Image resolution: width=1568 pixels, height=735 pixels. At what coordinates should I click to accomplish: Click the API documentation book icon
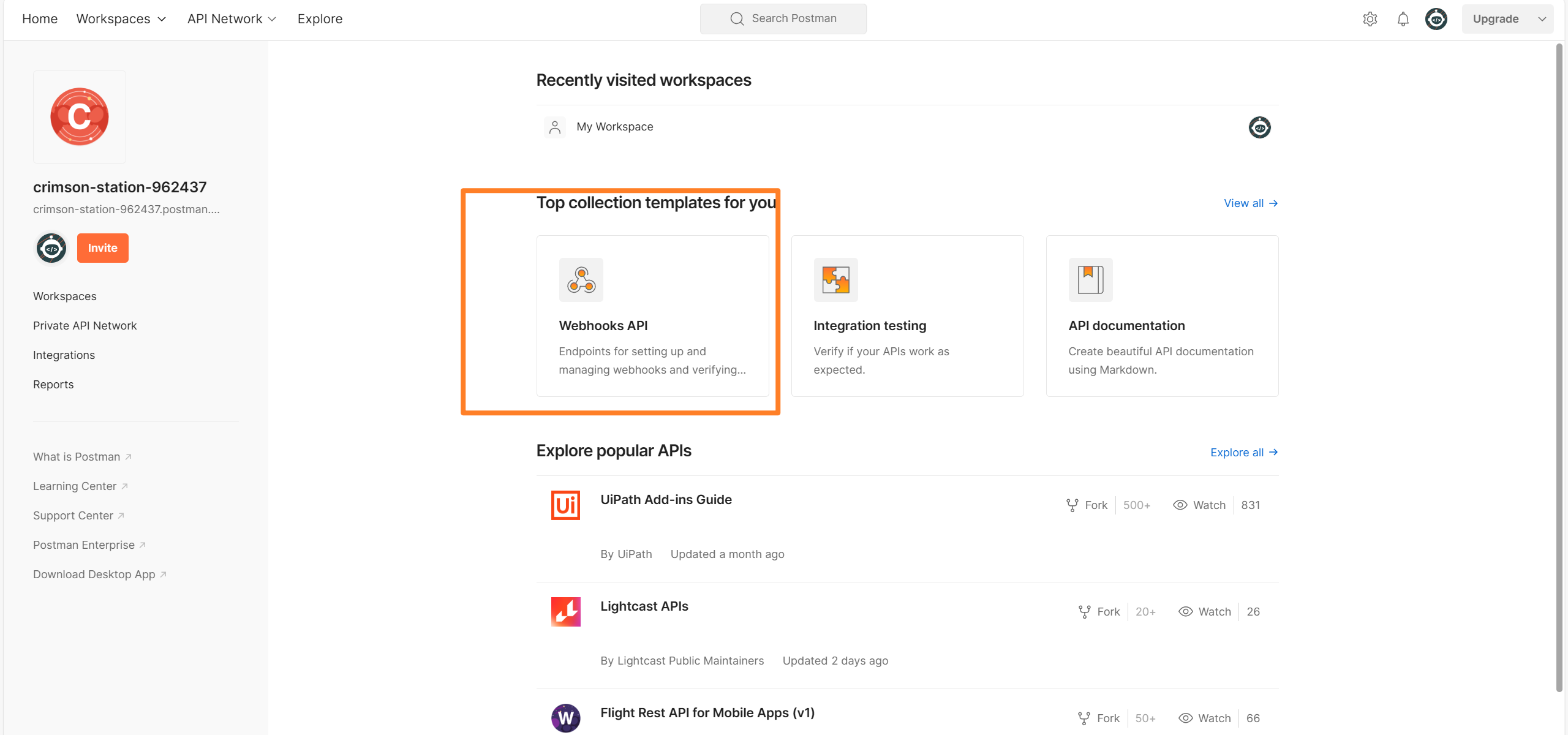1090,280
